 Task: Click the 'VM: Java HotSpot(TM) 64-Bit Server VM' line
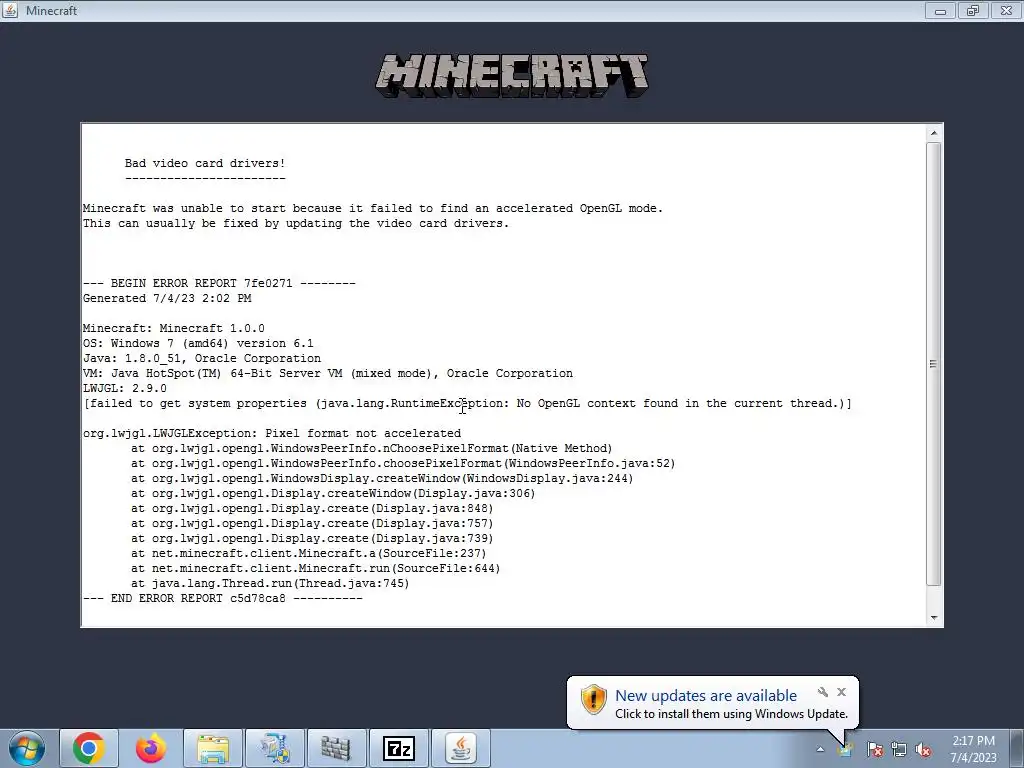pos(328,374)
